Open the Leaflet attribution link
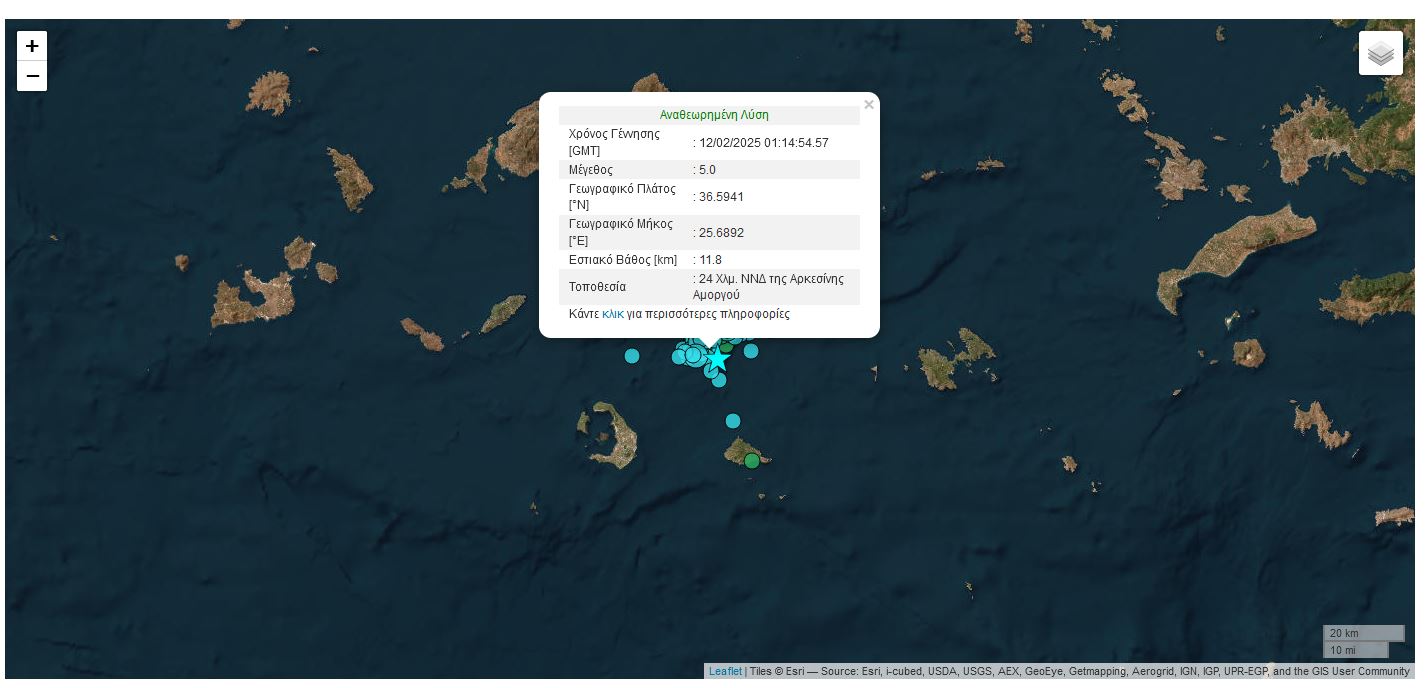1425x688 pixels. click(725, 671)
